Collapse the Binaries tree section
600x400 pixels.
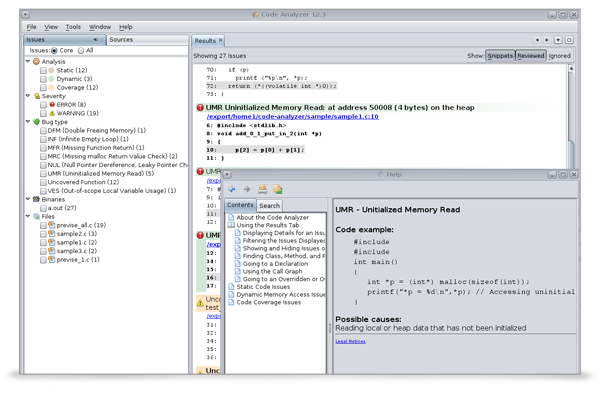click(x=29, y=199)
